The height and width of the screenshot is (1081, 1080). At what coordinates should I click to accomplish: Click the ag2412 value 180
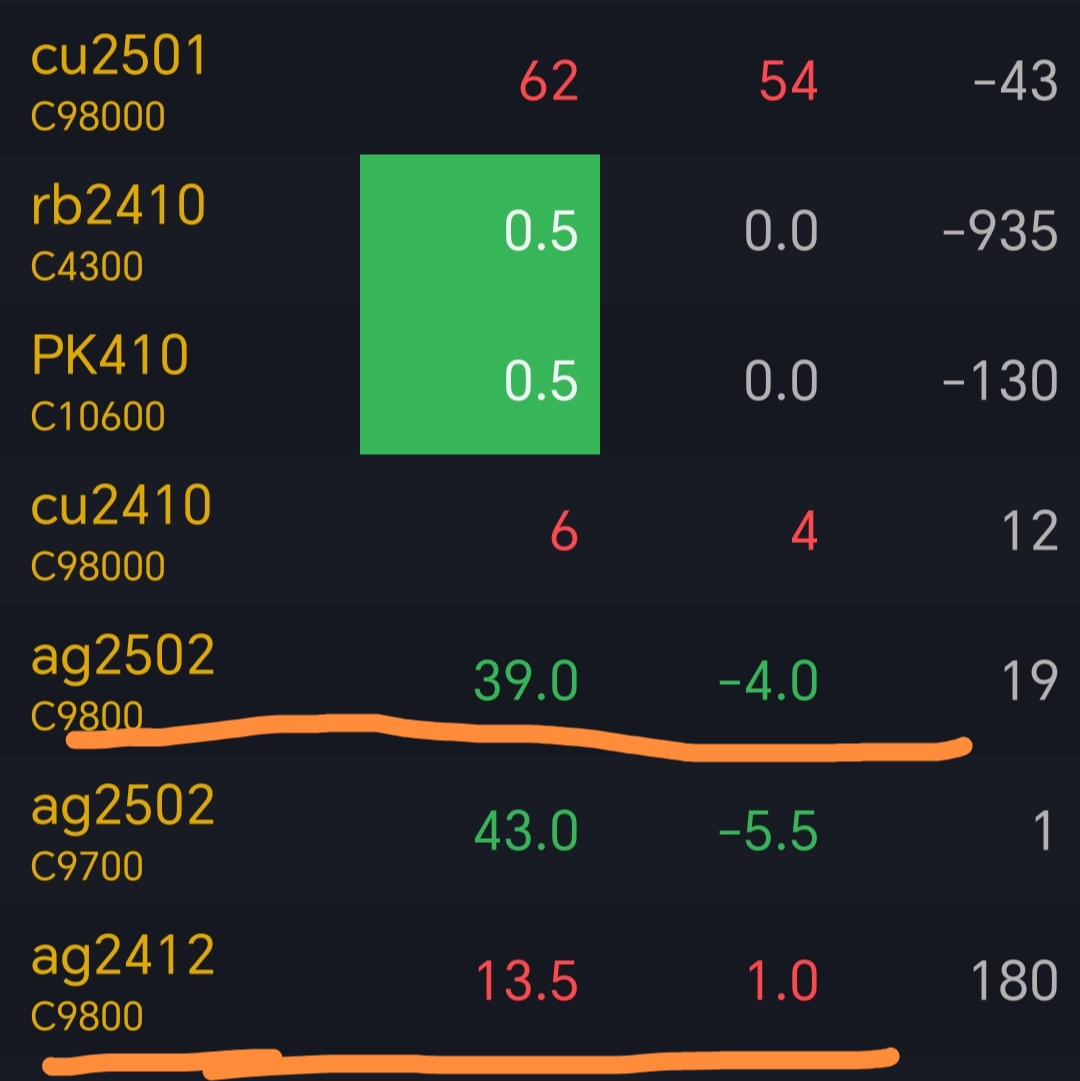click(1014, 982)
